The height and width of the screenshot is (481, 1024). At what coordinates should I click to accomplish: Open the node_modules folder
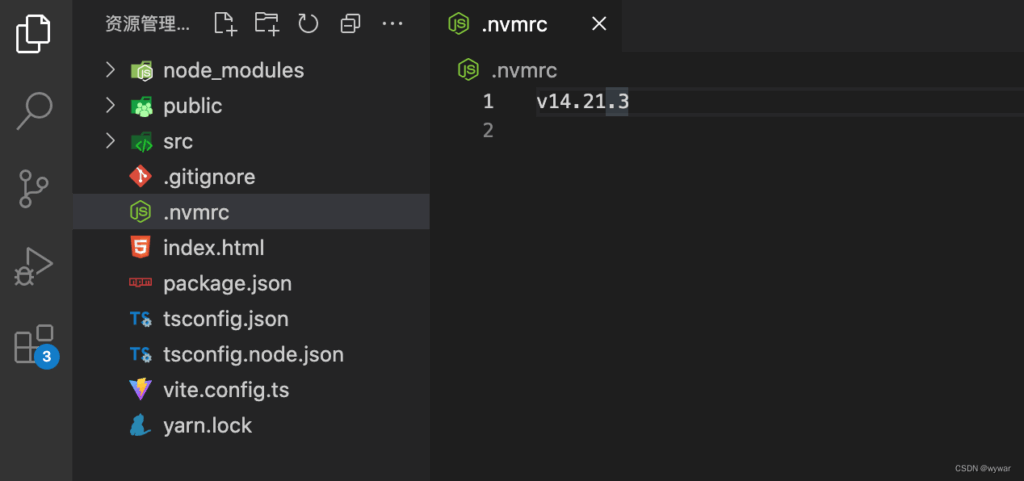tap(233, 70)
